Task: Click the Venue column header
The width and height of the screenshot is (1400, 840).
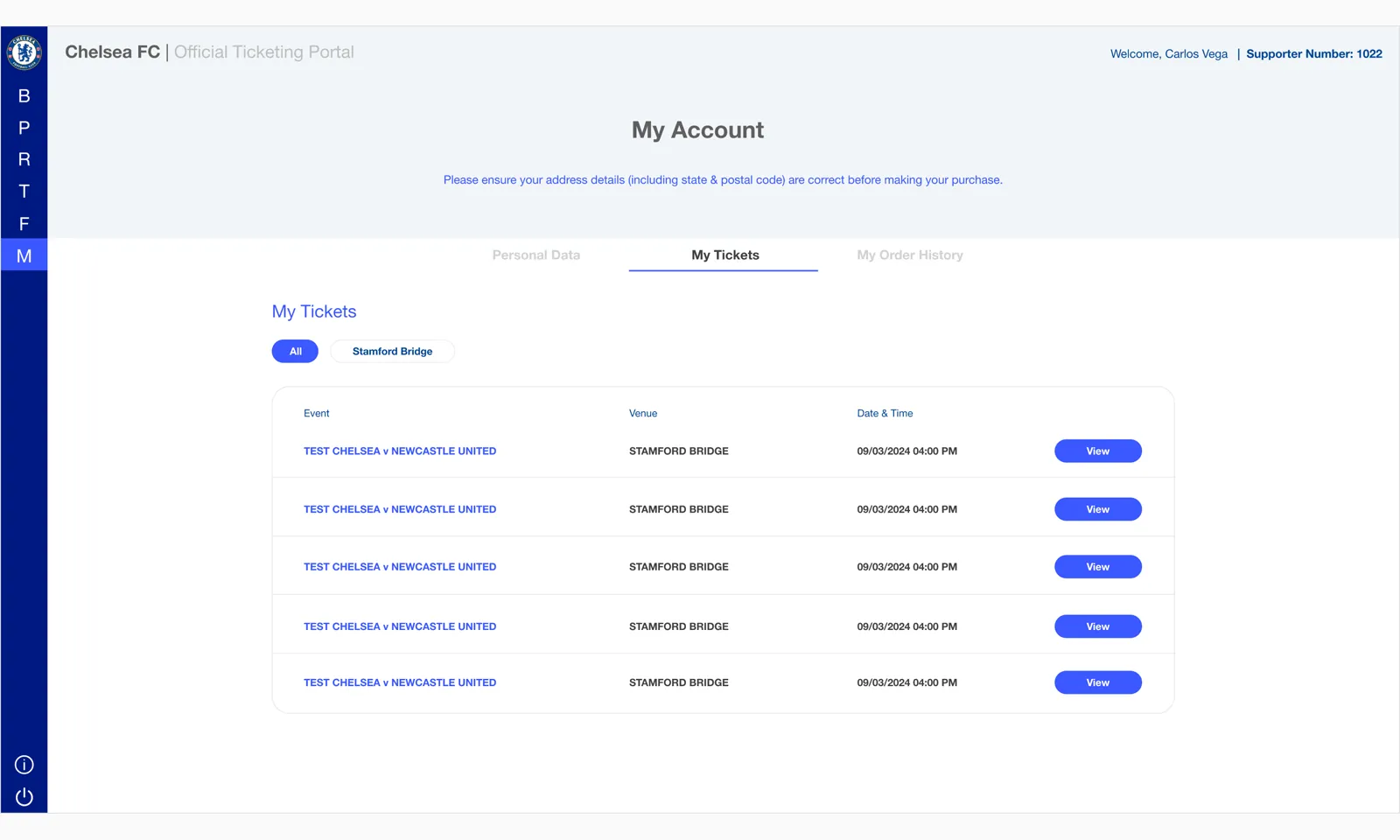Action: point(643,414)
